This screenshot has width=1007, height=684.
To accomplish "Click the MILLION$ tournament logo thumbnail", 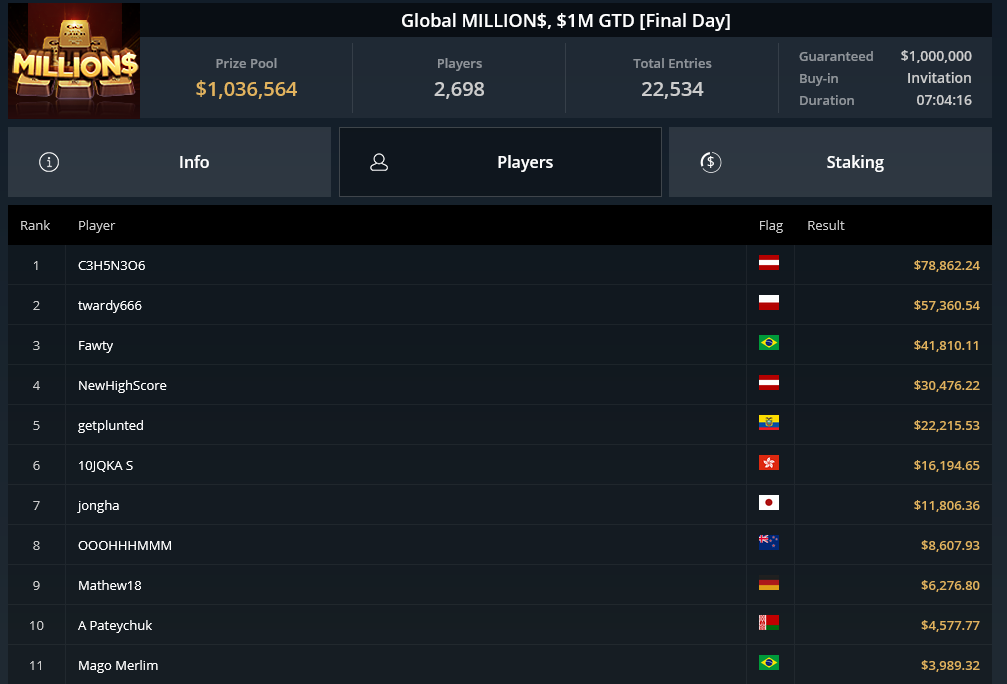I will coord(74,60).
